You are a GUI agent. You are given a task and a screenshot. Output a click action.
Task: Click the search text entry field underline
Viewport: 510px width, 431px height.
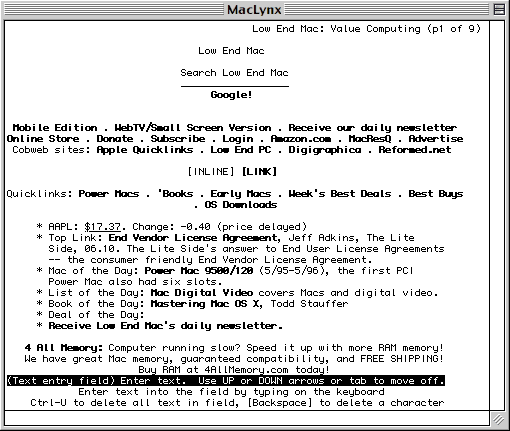tap(235, 86)
